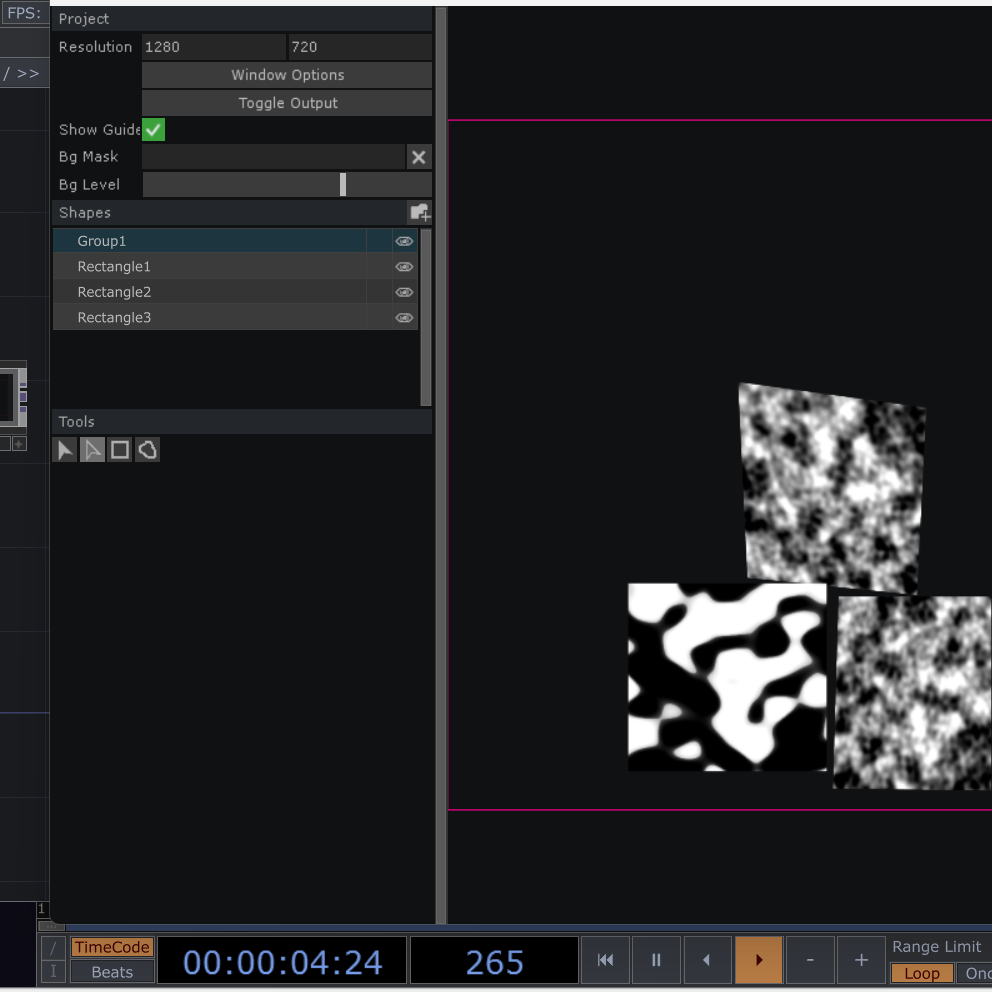Toggle visibility of Group1

point(404,240)
